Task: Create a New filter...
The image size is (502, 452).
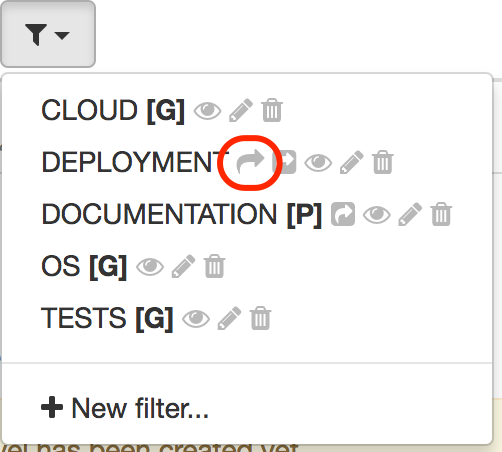Action: point(125,408)
